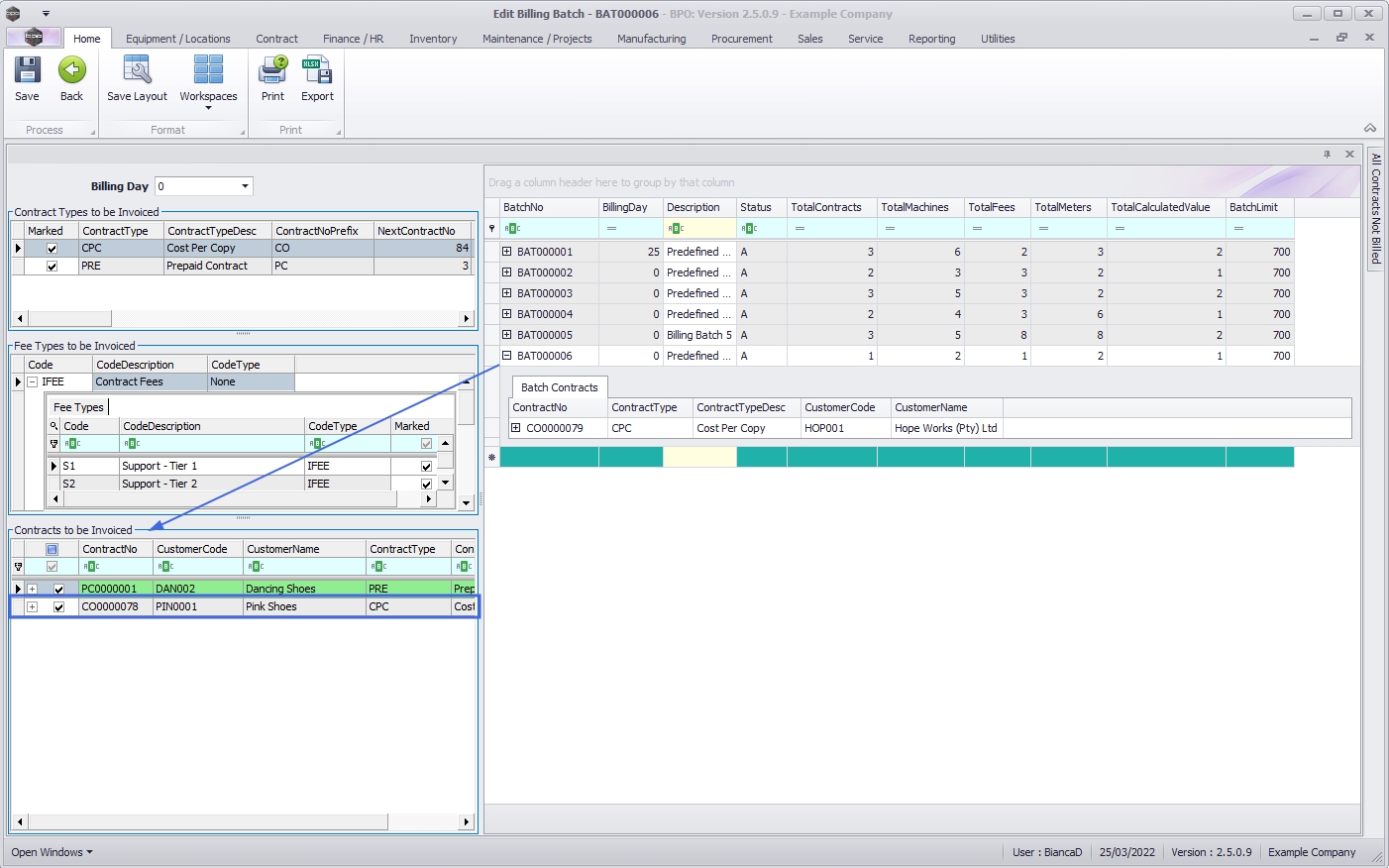Toggle the CPC contract type checkbox
This screenshot has width=1389, height=868.
[53, 249]
